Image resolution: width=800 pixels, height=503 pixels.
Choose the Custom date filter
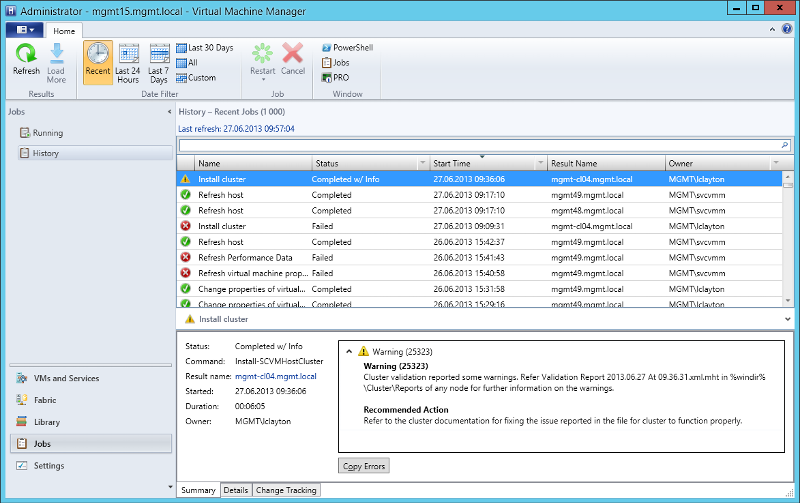(196, 78)
